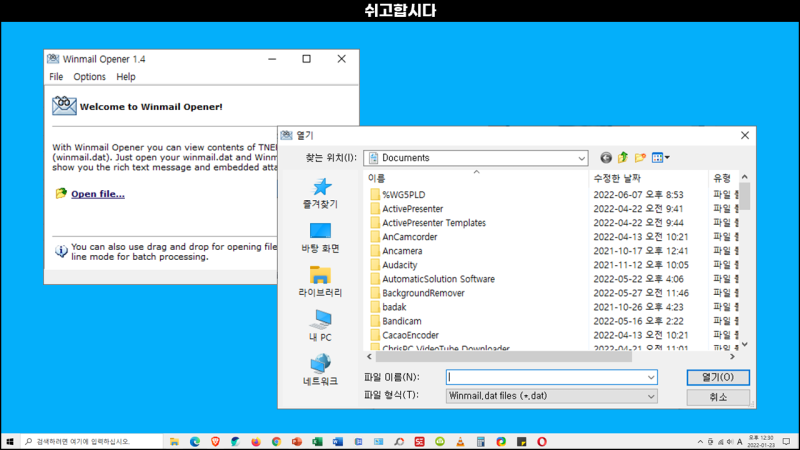Click the Winmail Opener envelope welcome icon
Image resolution: width=800 pixels, height=450 pixels.
64,106
